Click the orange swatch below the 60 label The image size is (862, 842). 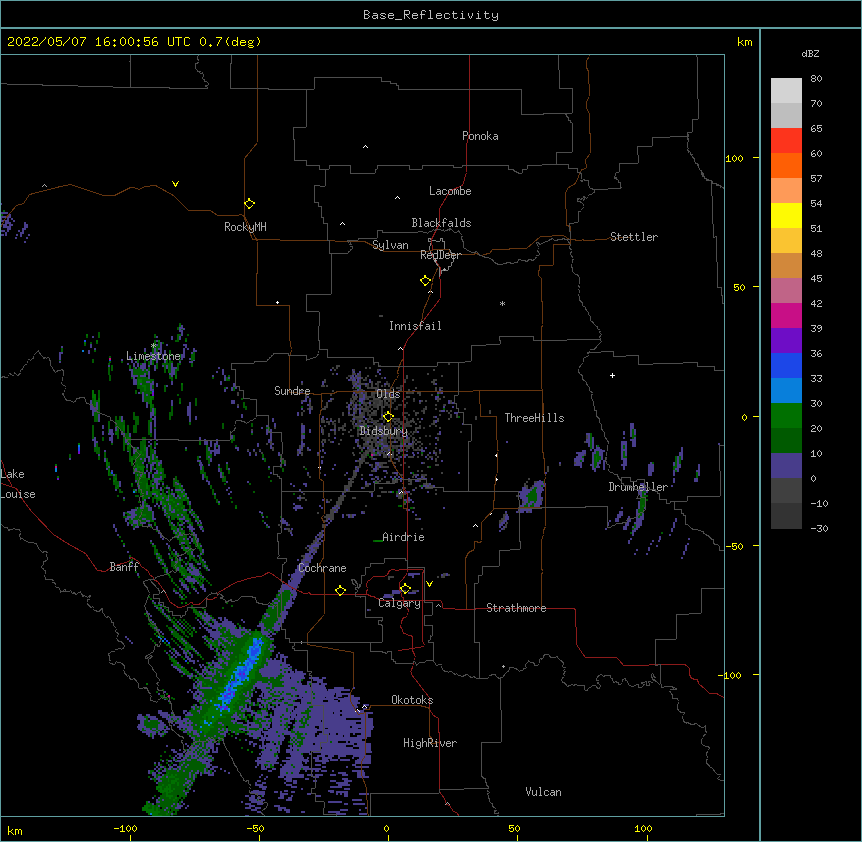(786, 165)
